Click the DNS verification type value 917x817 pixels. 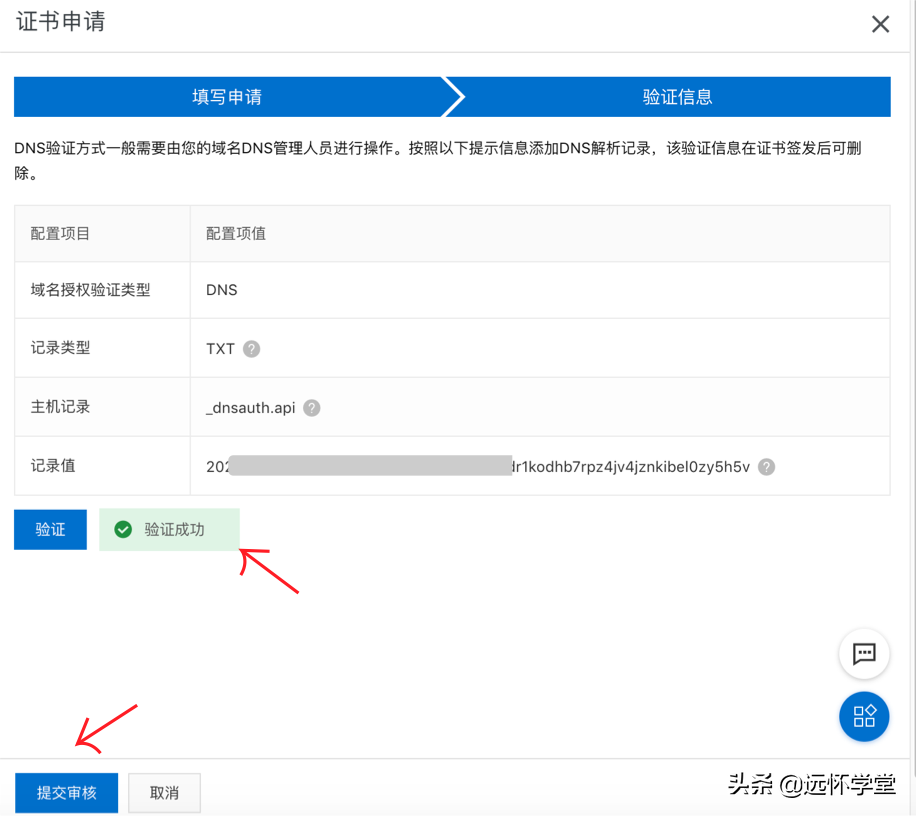pyautogui.click(x=222, y=290)
